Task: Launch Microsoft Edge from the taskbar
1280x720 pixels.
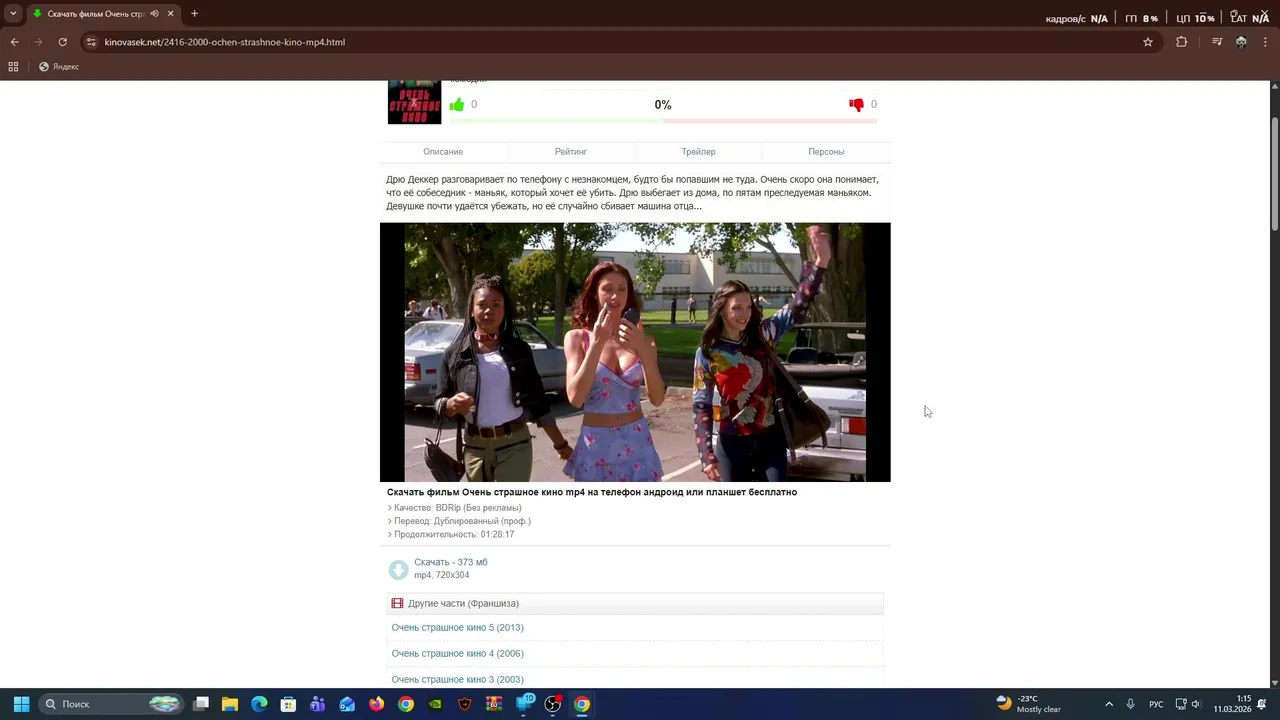Action: (x=259, y=704)
